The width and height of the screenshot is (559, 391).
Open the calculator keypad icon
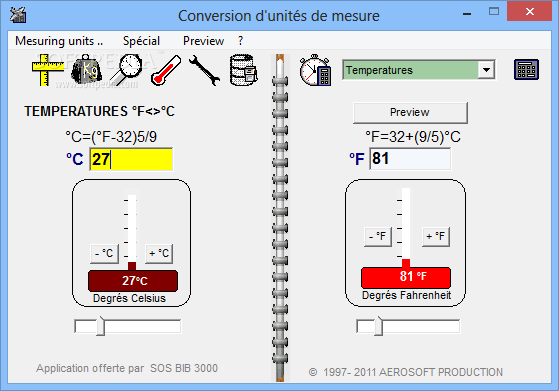point(526,70)
